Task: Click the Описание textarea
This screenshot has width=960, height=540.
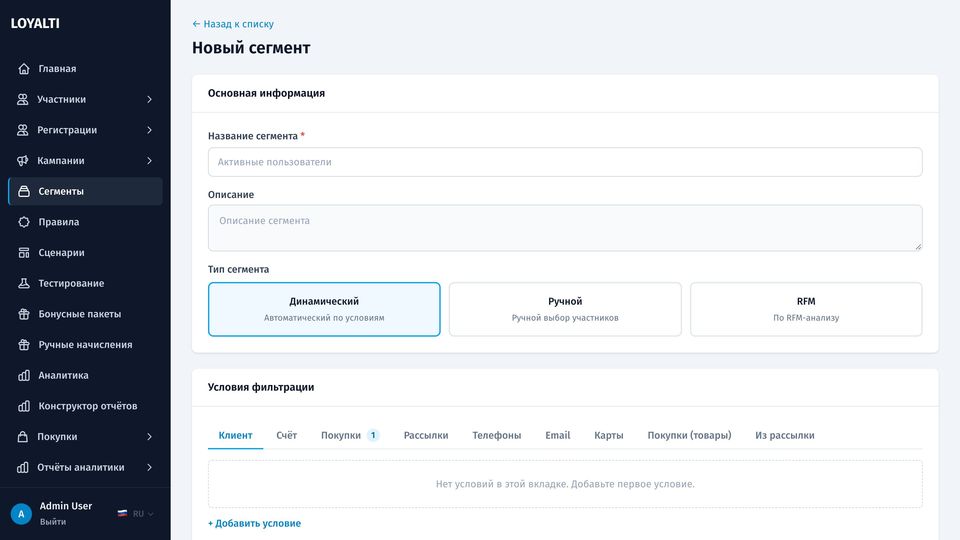Action: tap(565, 228)
